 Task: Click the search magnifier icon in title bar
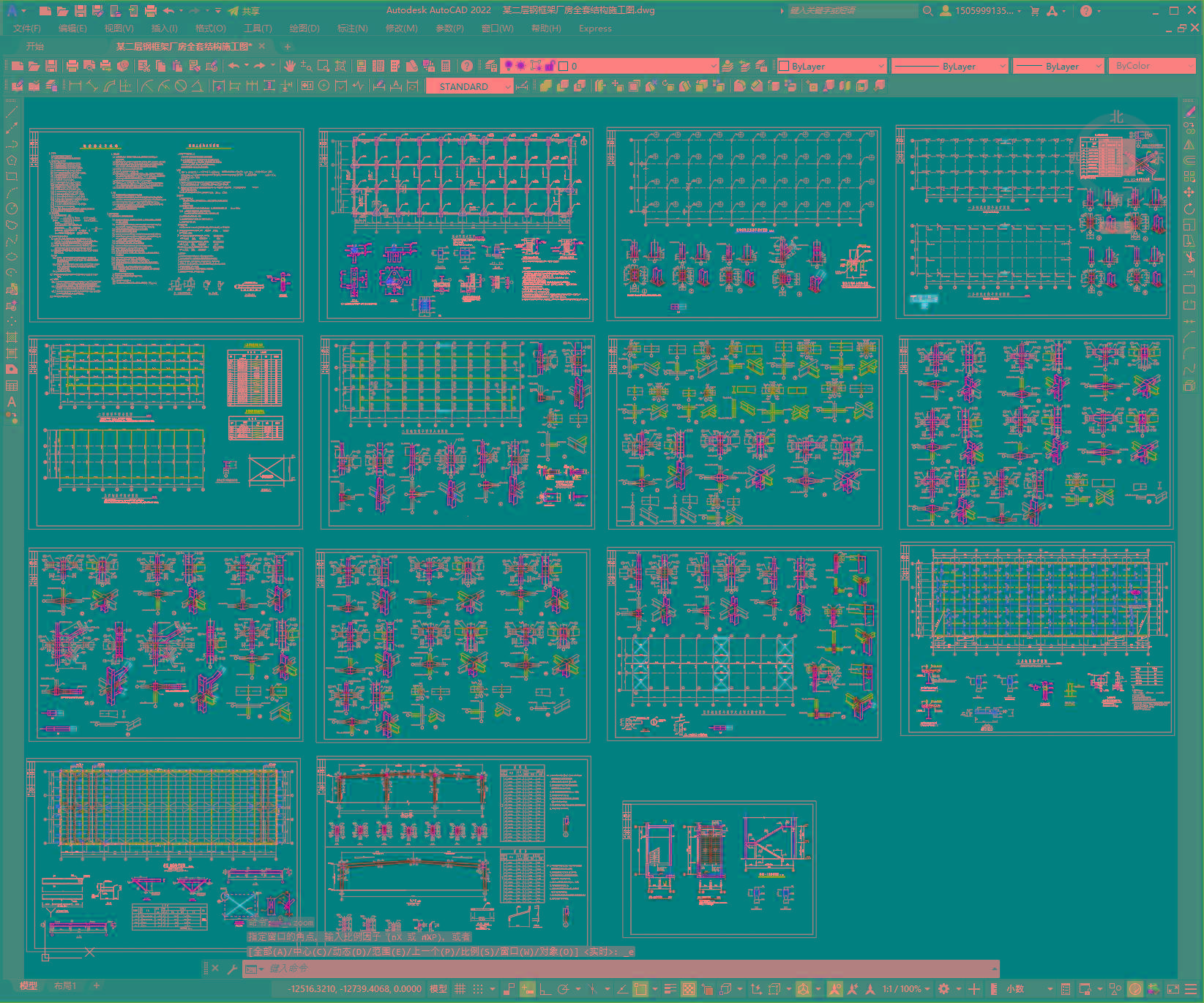(927, 11)
